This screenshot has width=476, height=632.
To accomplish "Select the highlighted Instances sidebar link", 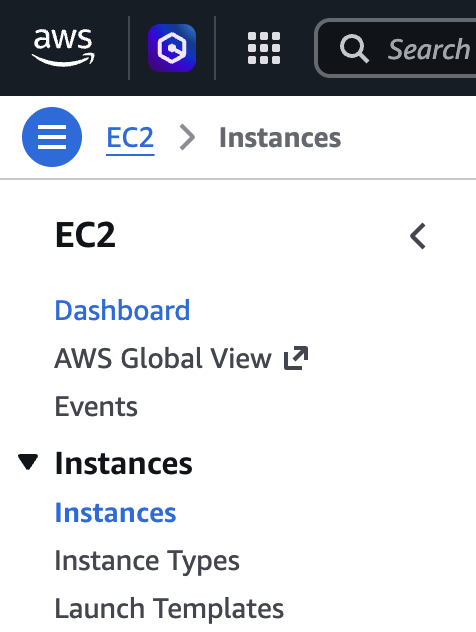I will [x=116, y=513].
